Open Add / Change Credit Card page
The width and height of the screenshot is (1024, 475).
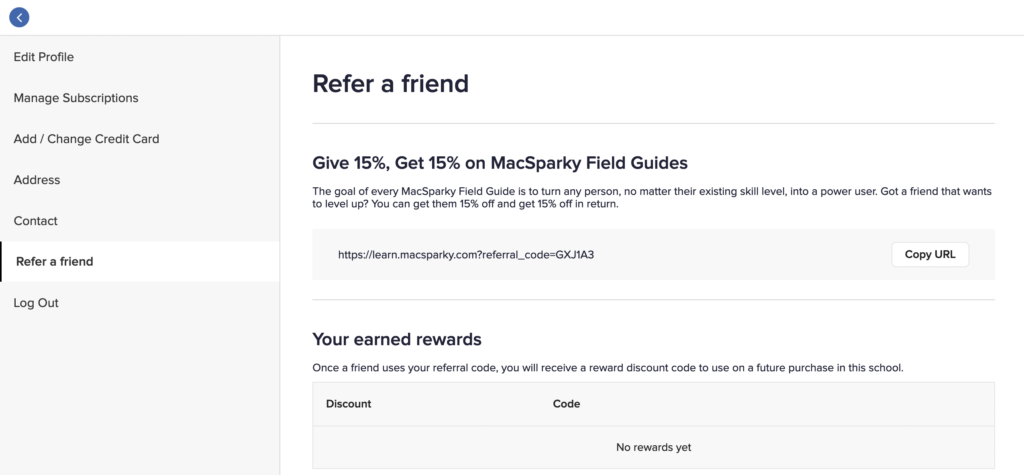pos(86,139)
